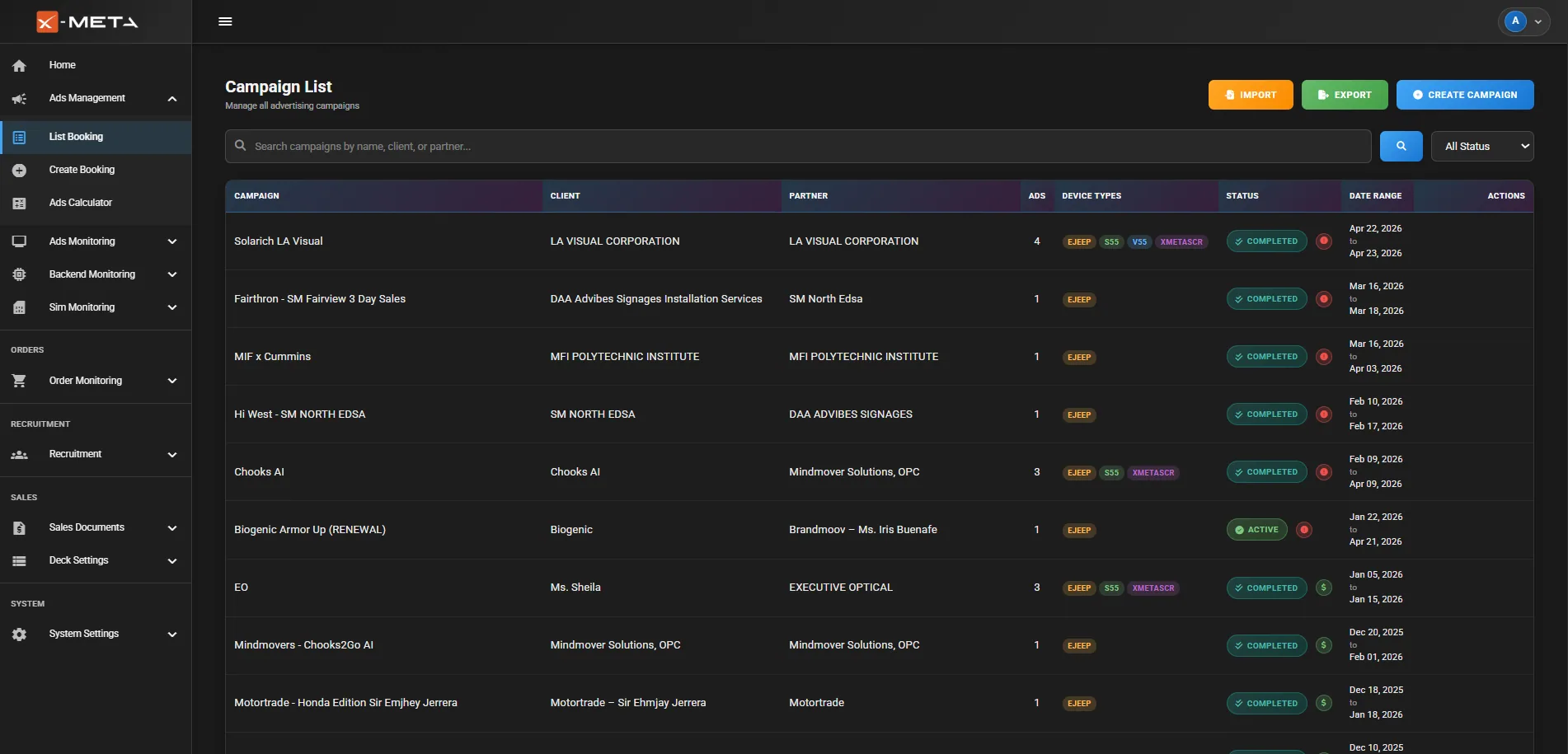This screenshot has height=754, width=1568.
Task: Click ACTIVE badge for Biogenic Armor Up
Action: pos(1256,530)
